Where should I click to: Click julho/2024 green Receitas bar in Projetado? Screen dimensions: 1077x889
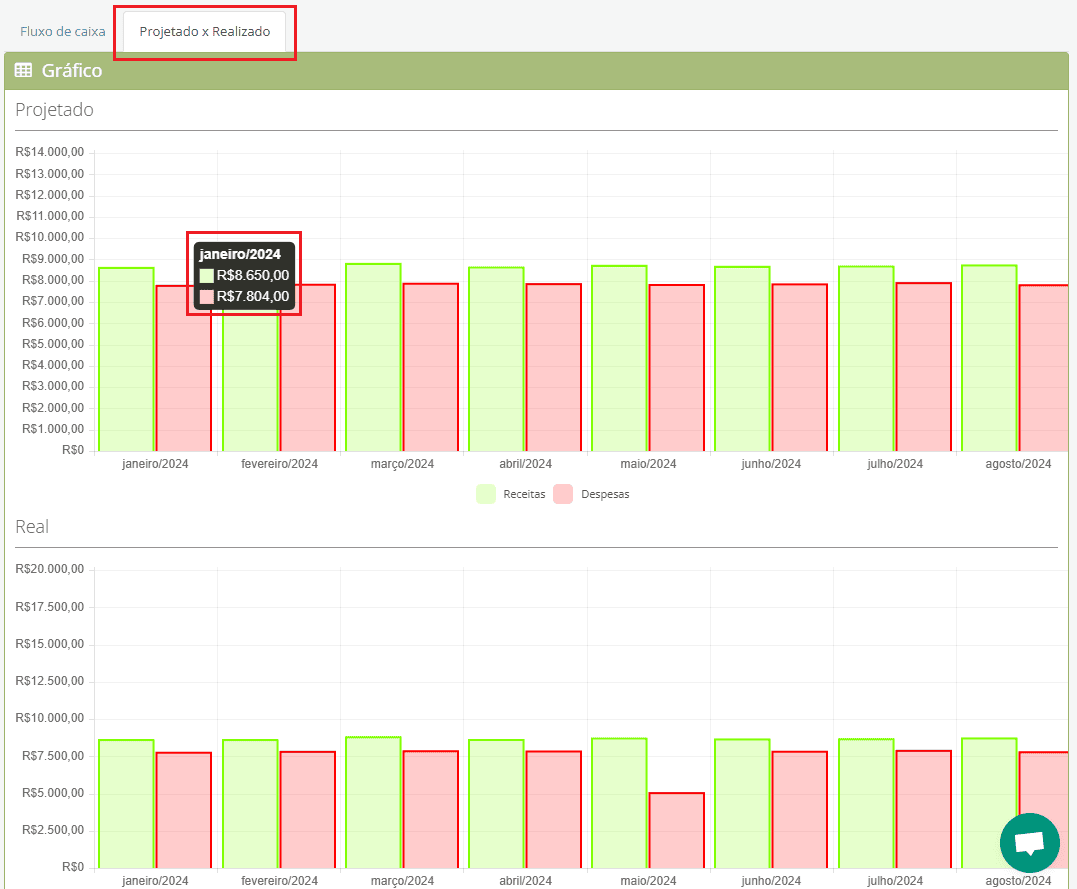point(866,359)
